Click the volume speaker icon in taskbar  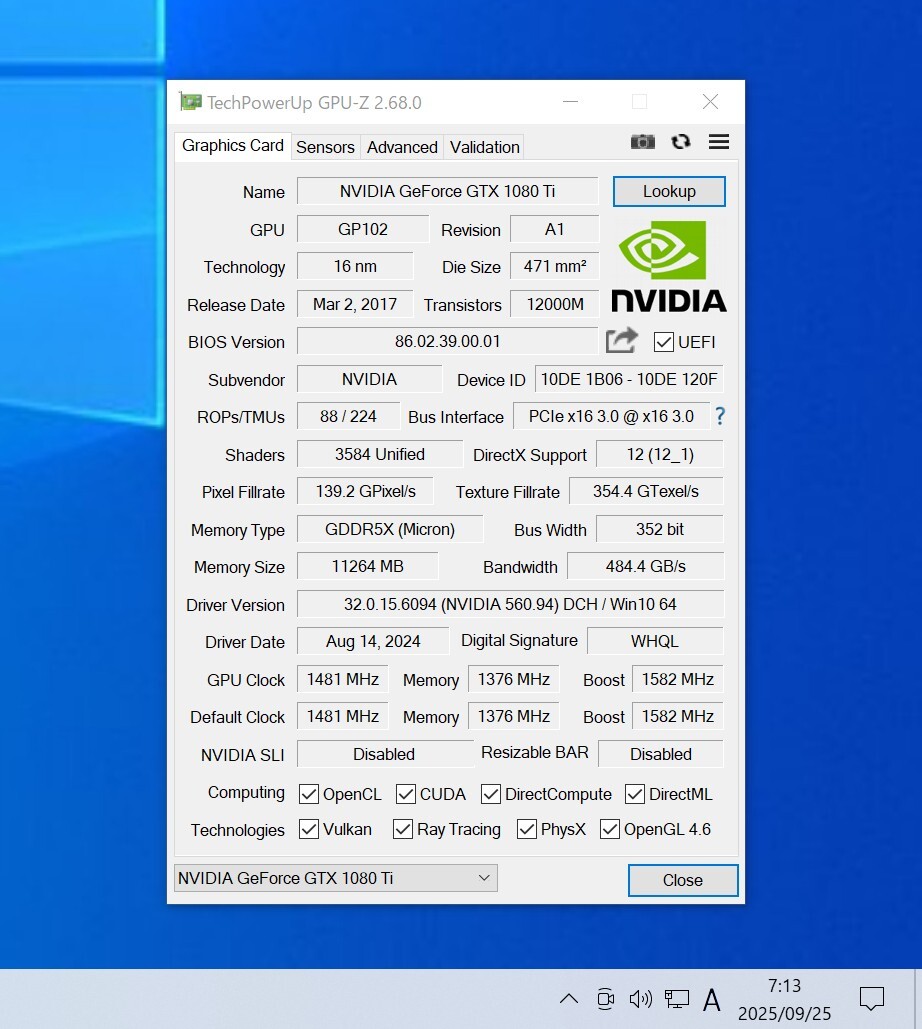click(x=640, y=998)
